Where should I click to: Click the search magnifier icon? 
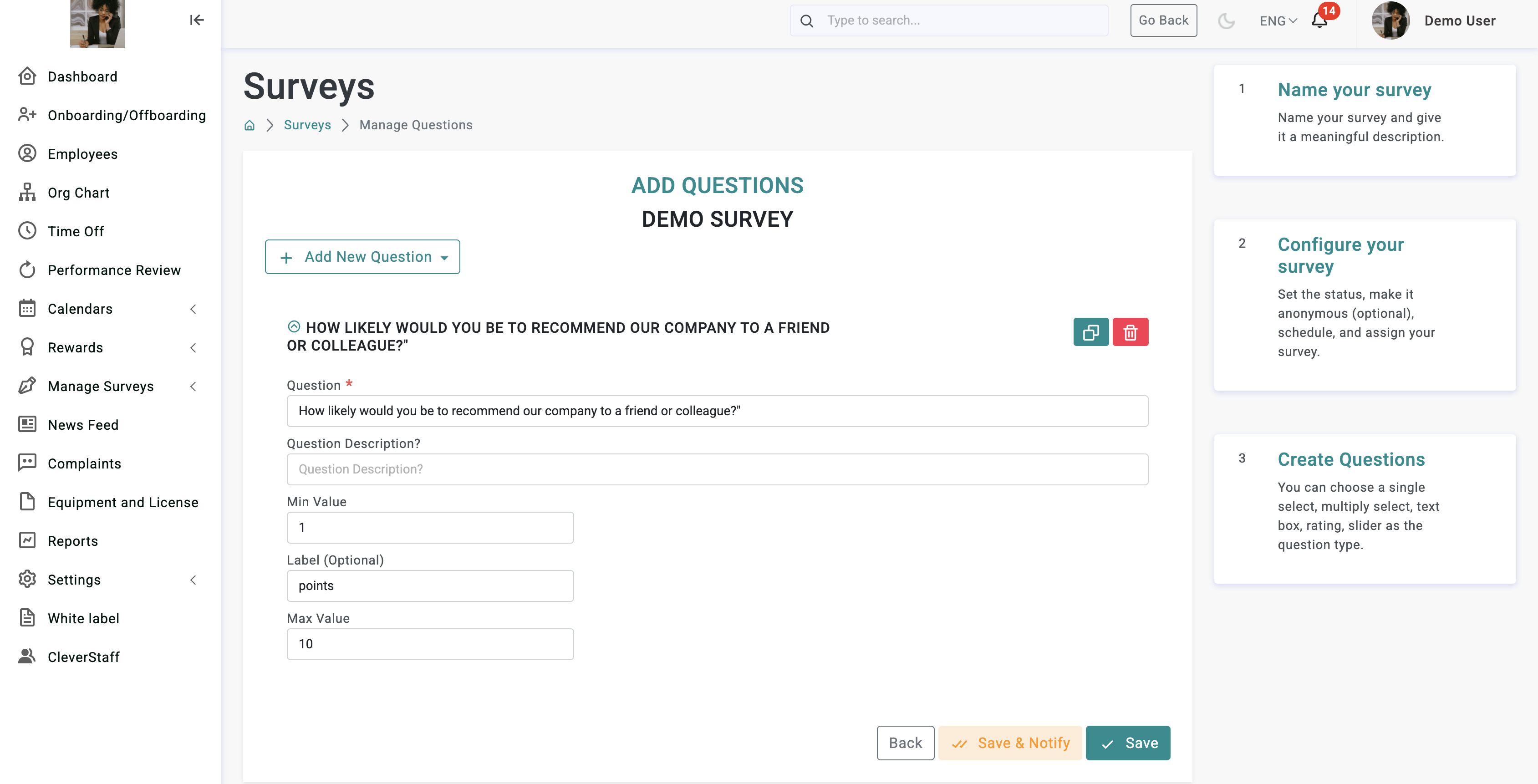(807, 21)
